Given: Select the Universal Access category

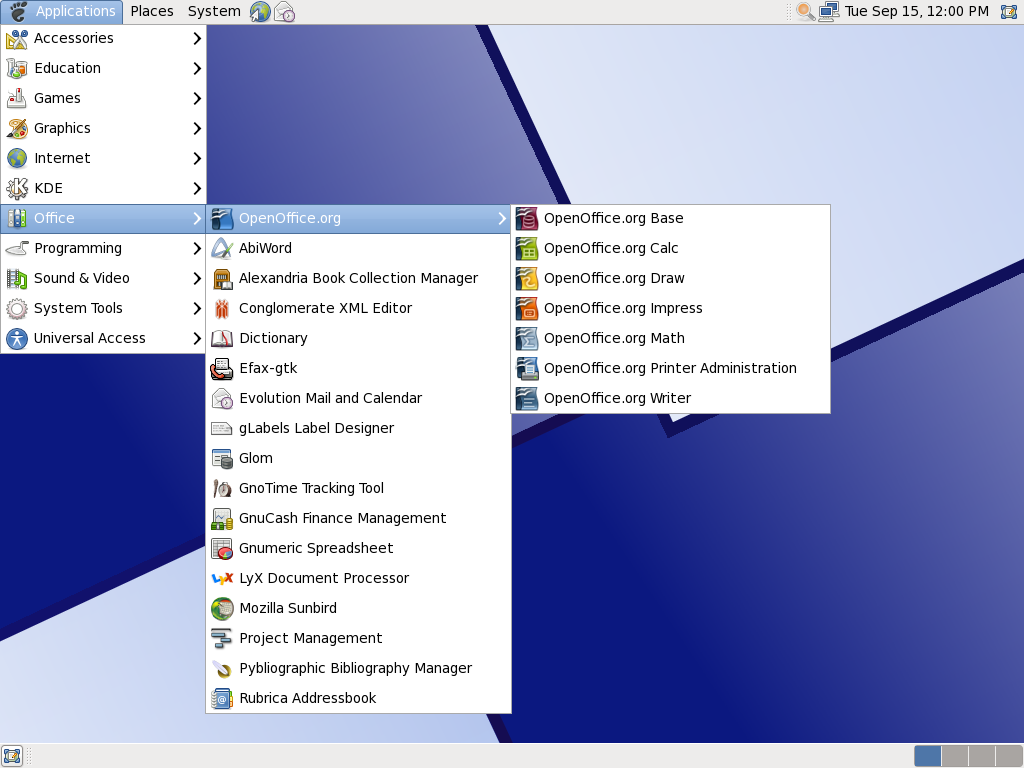Looking at the screenshot, I should coord(103,338).
